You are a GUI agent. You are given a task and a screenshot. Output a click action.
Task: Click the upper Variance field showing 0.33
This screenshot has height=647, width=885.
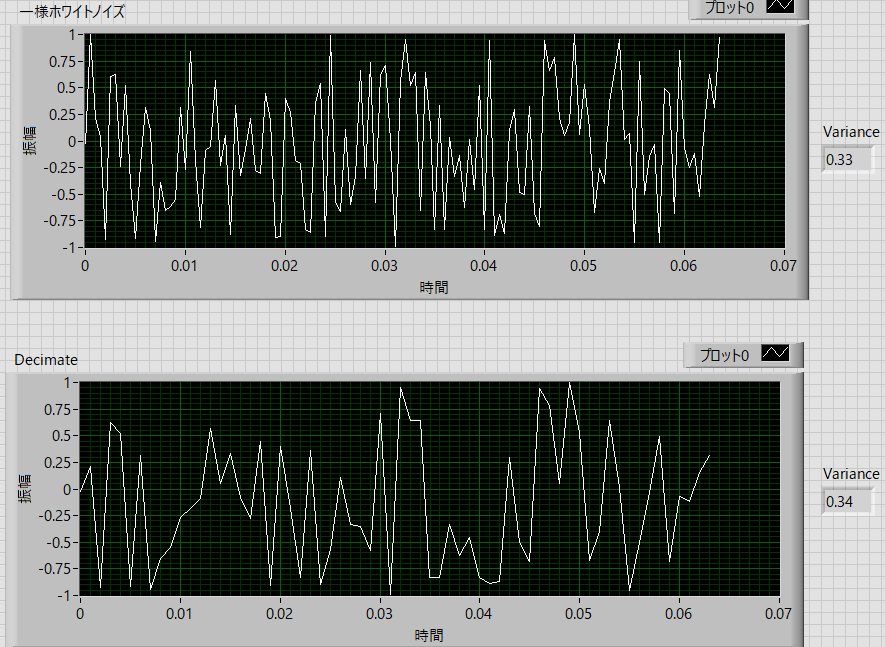[x=847, y=160]
